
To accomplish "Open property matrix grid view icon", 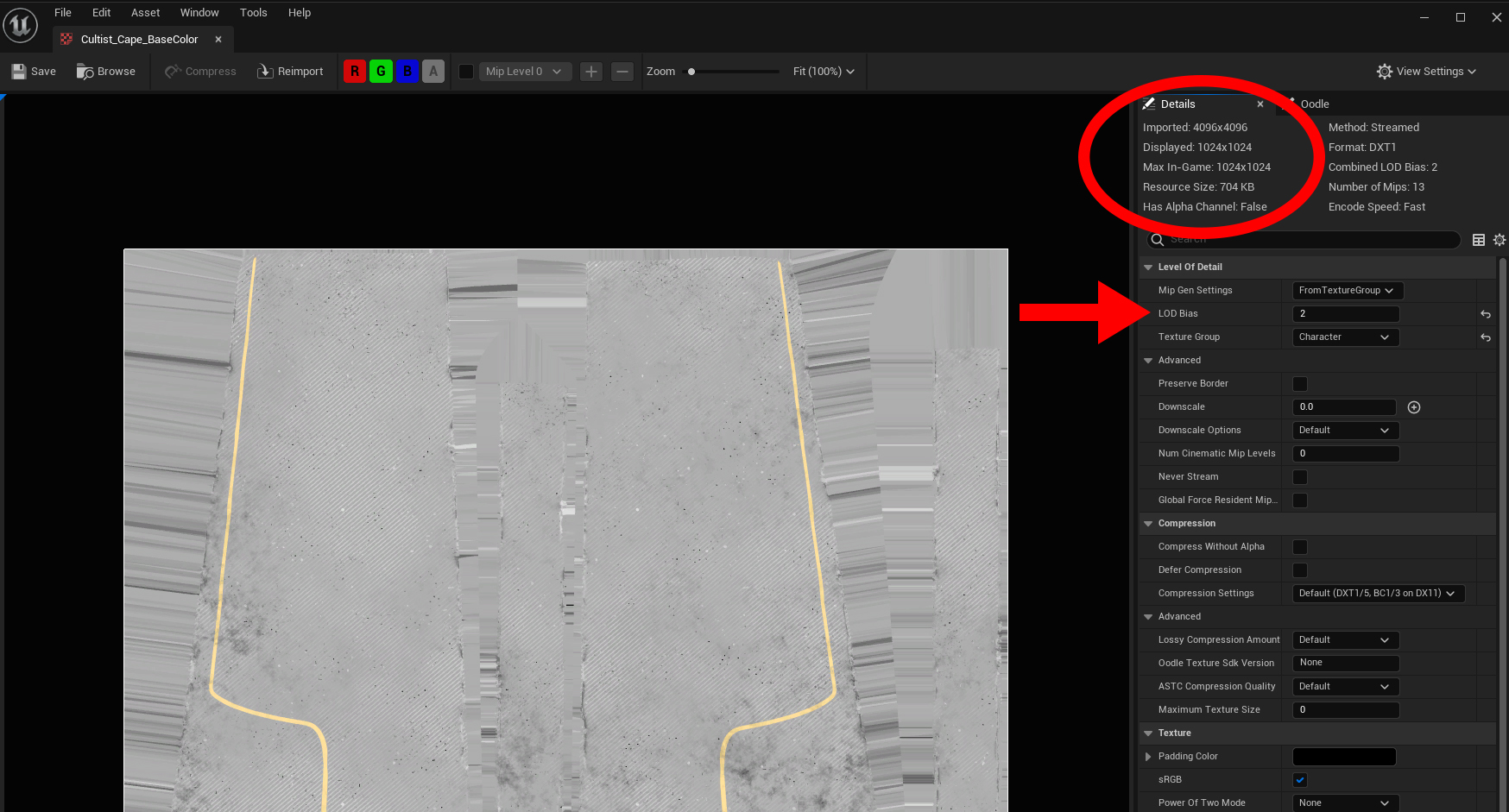I will 1479,240.
